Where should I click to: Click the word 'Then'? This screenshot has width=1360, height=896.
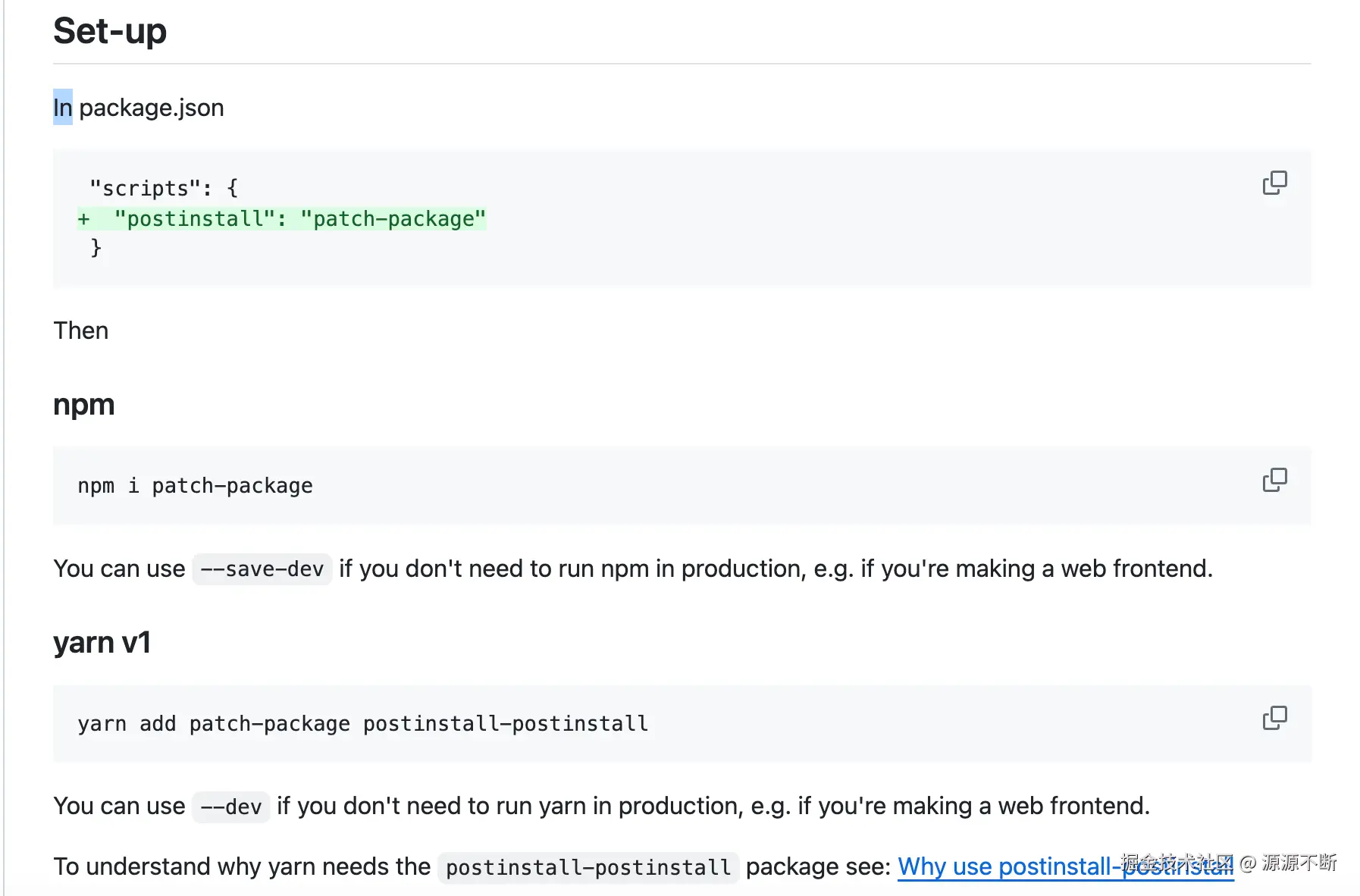click(x=81, y=331)
